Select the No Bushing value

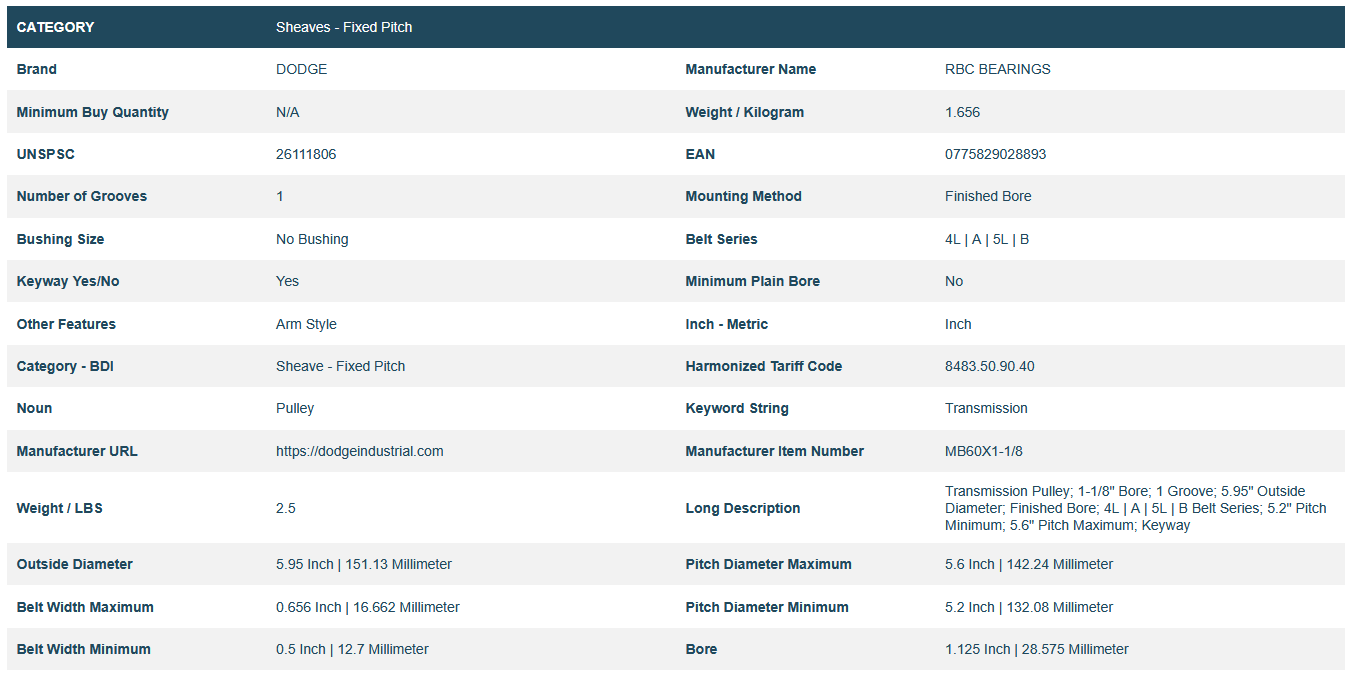(312, 239)
